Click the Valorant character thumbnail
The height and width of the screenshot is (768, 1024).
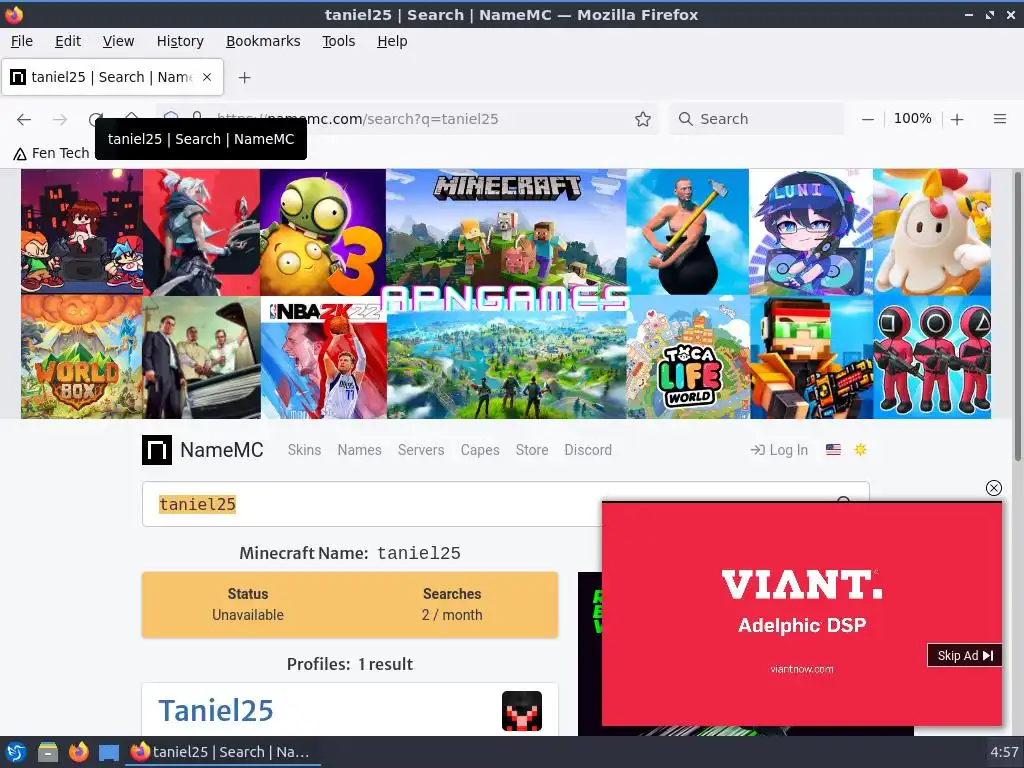[201, 232]
